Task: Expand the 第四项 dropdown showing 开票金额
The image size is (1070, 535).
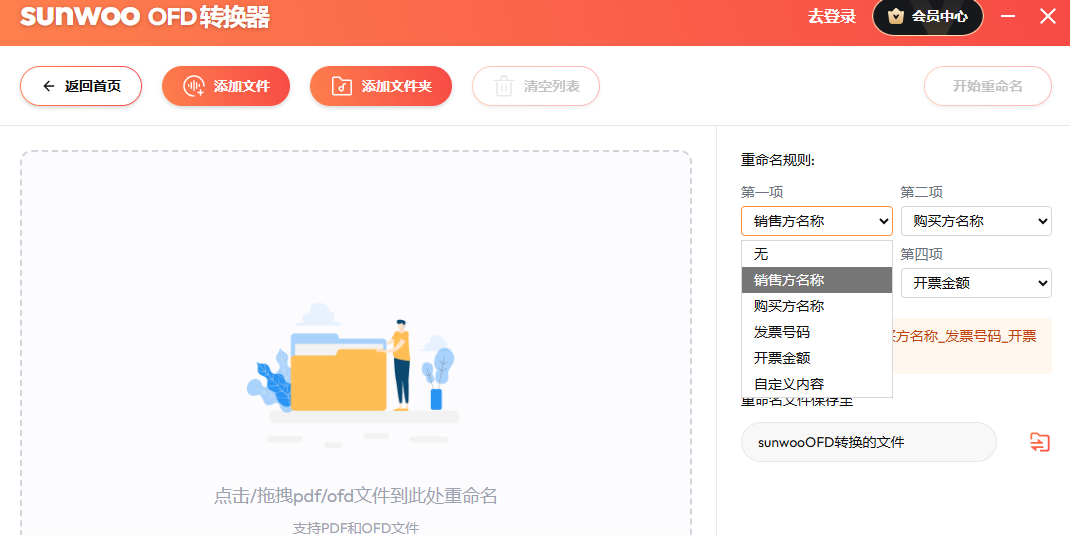Action: pos(975,283)
